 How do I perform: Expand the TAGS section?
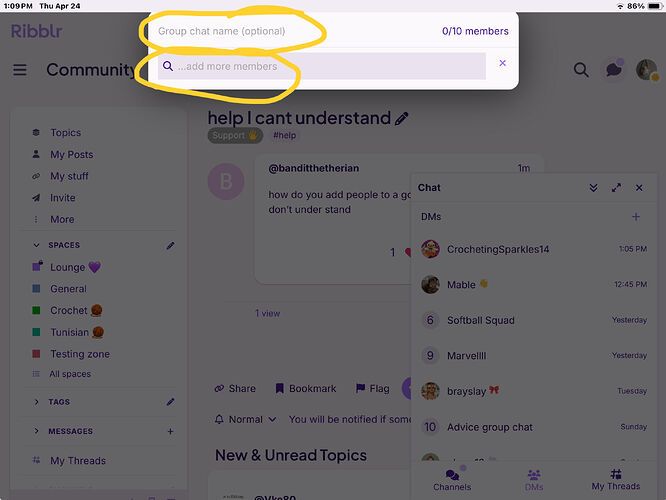coord(37,402)
